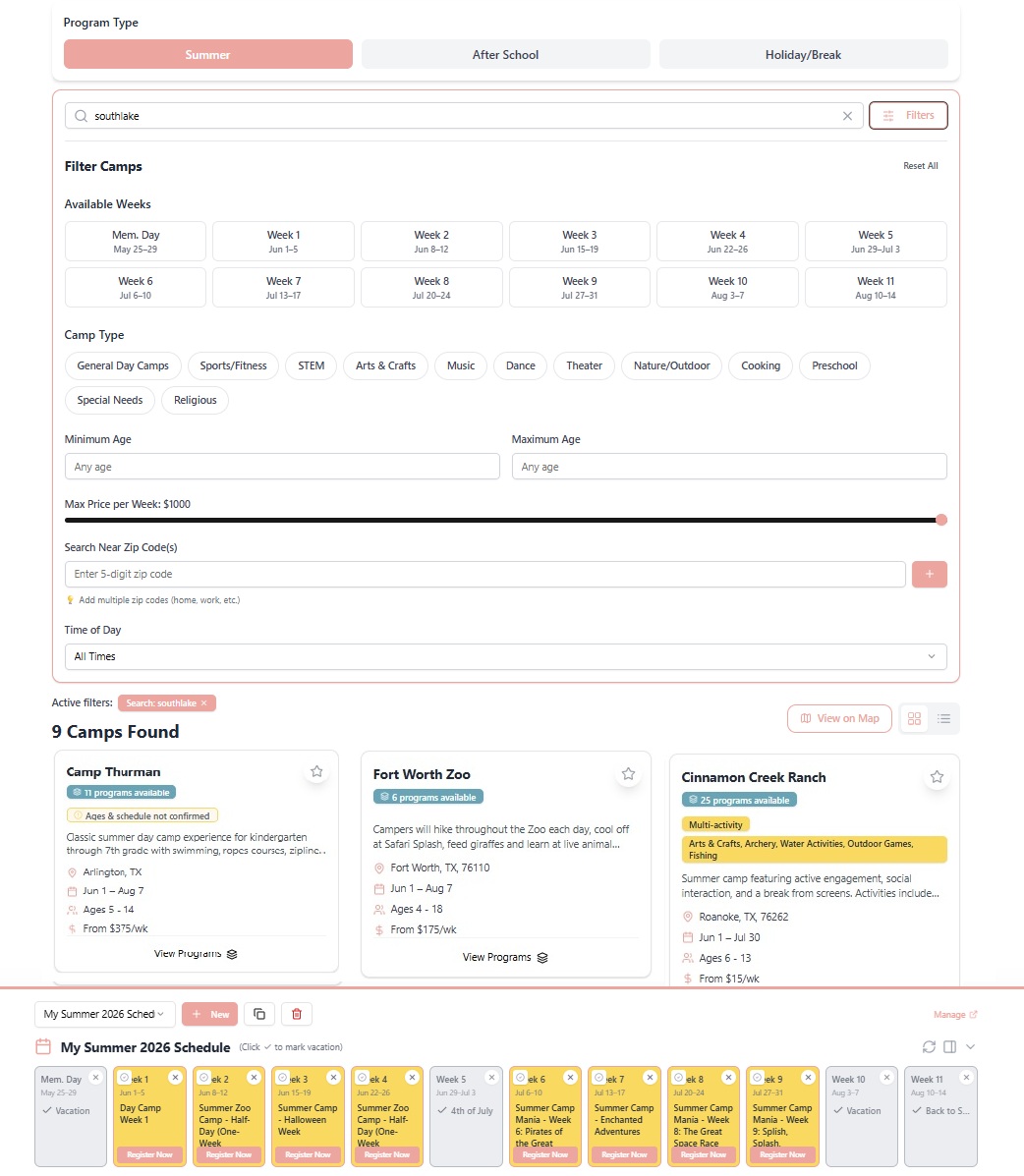Select the Mem. Day May 25–29 filter

coord(135,241)
